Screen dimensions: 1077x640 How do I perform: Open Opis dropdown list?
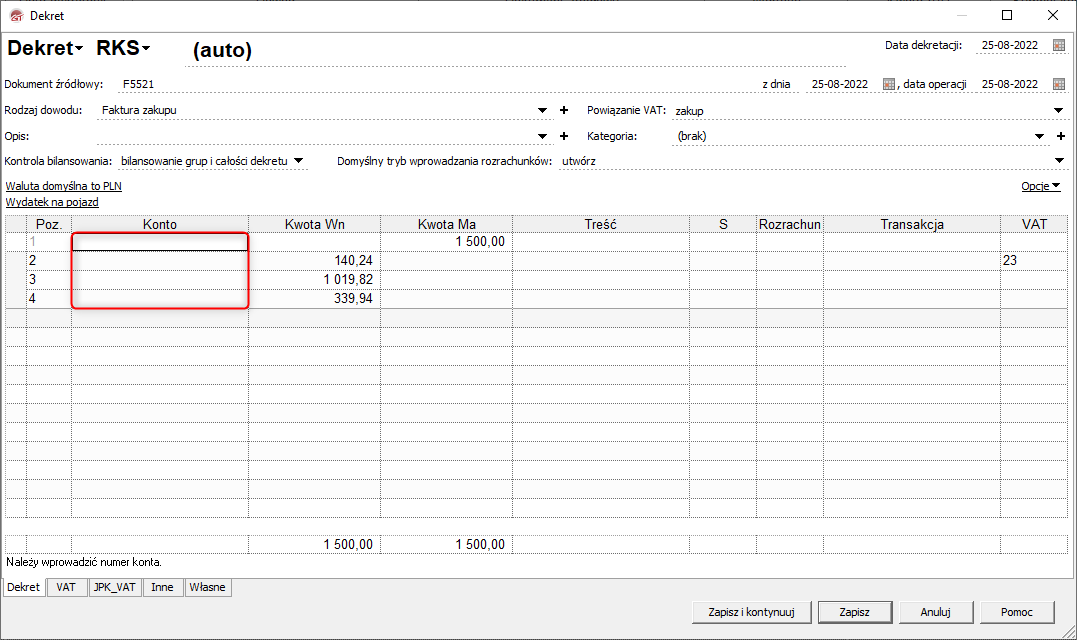[x=542, y=137]
